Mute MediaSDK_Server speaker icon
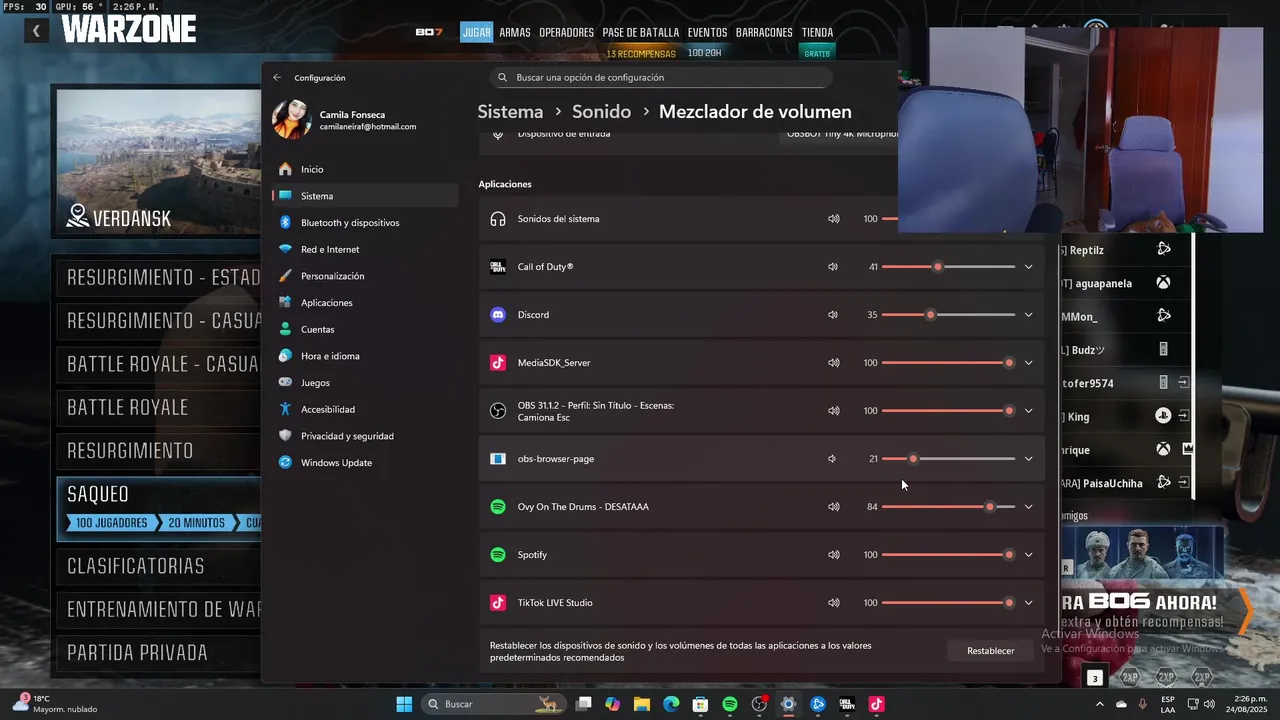 pos(833,363)
